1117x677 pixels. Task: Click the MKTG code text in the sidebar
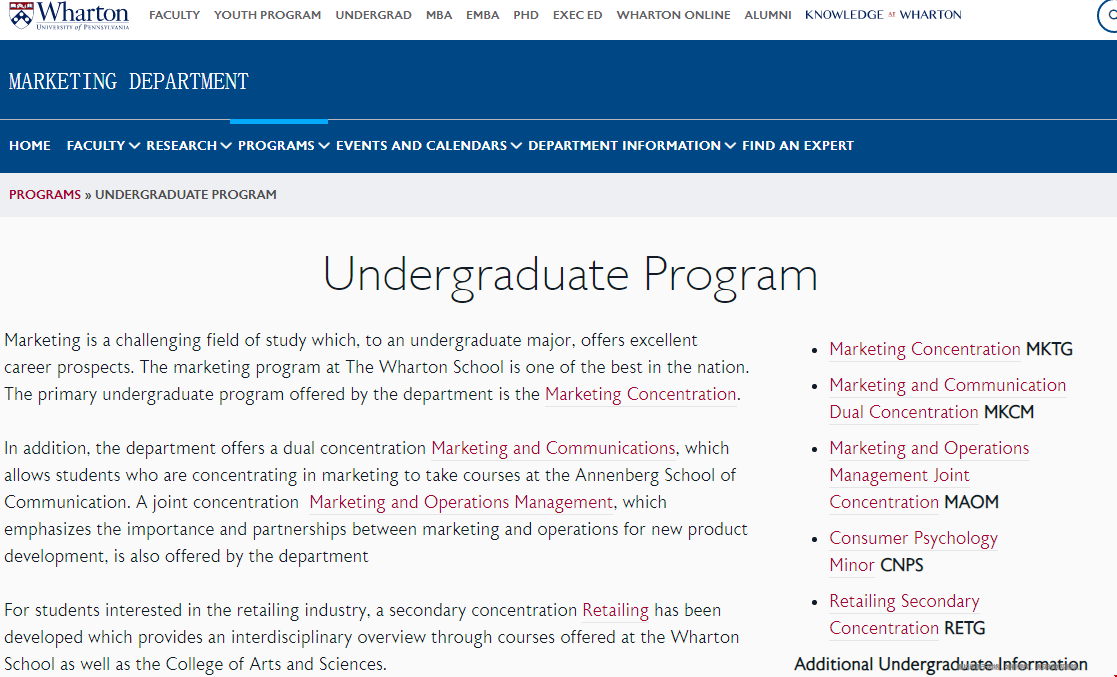[1049, 349]
